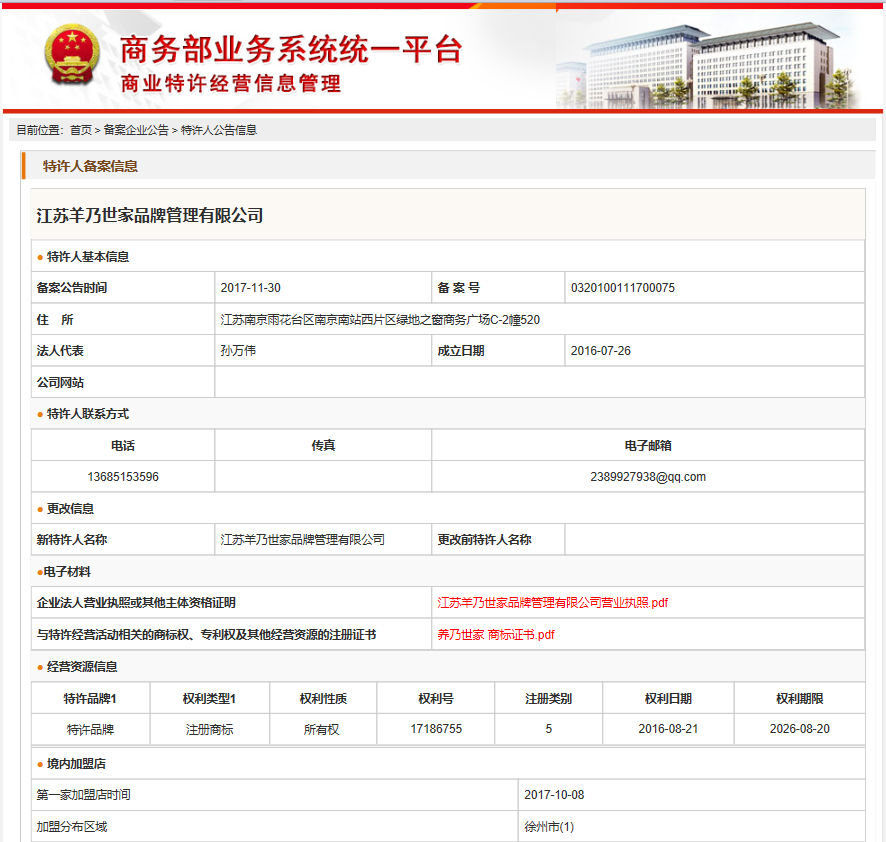Click the filing number 0320100111700075
Viewport: 886px width, 842px height.
tap(622, 288)
